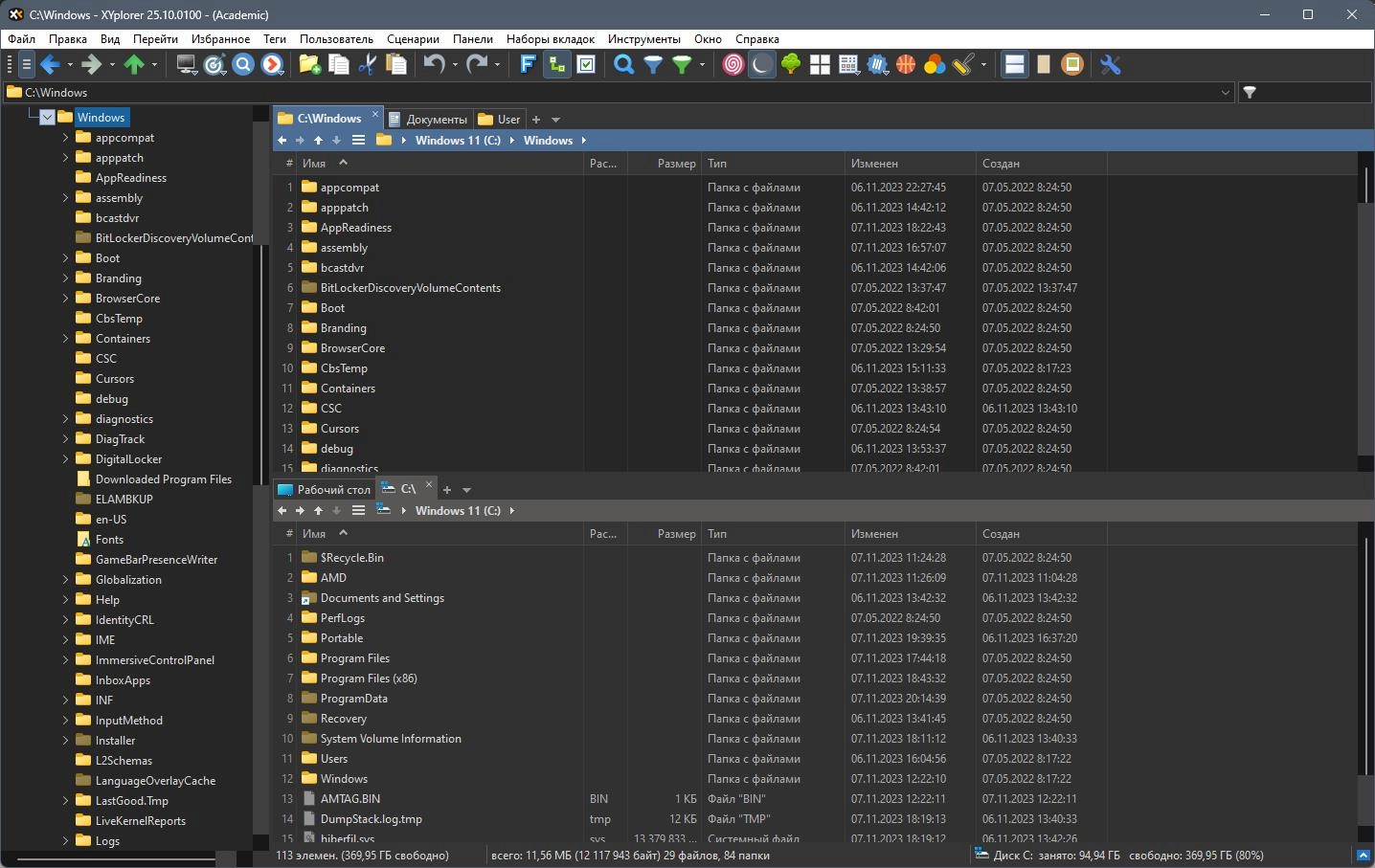Image resolution: width=1375 pixels, height=868 pixels.
Task: Toggle the dual pane layout button
Action: [x=1015, y=65]
